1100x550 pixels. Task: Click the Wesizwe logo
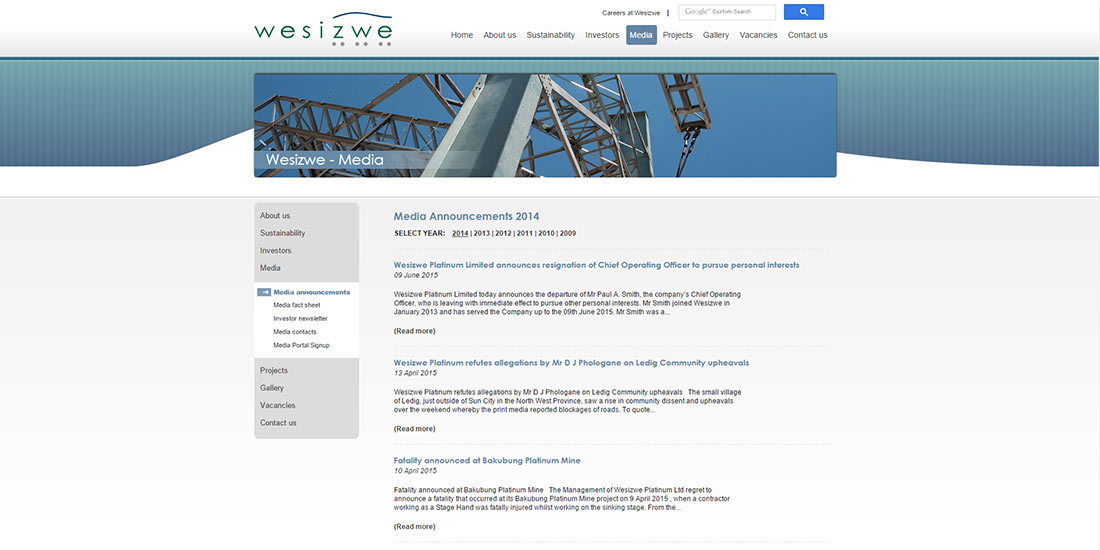point(323,29)
